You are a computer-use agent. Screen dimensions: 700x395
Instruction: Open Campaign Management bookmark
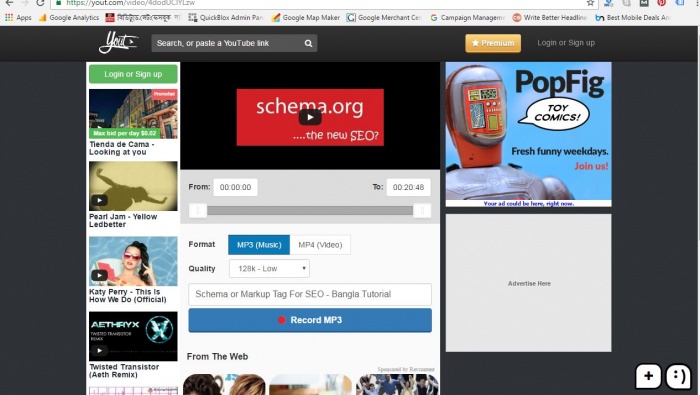tap(467, 18)
